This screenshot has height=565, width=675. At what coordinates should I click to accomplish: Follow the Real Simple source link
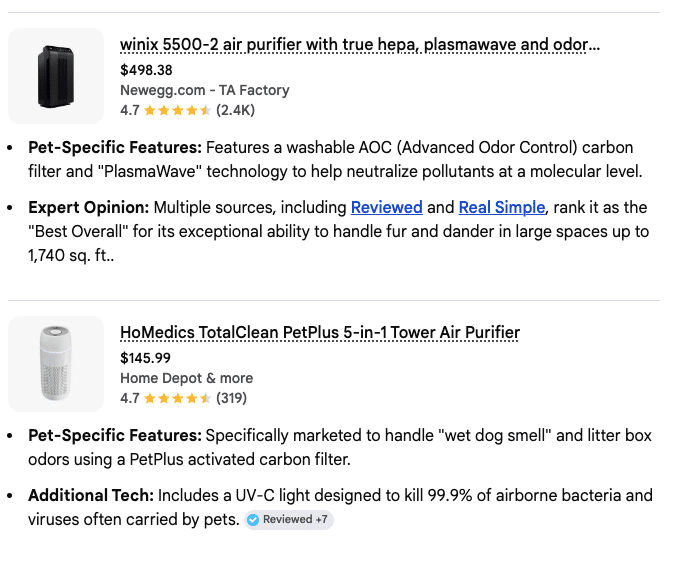tap(502, 208)
